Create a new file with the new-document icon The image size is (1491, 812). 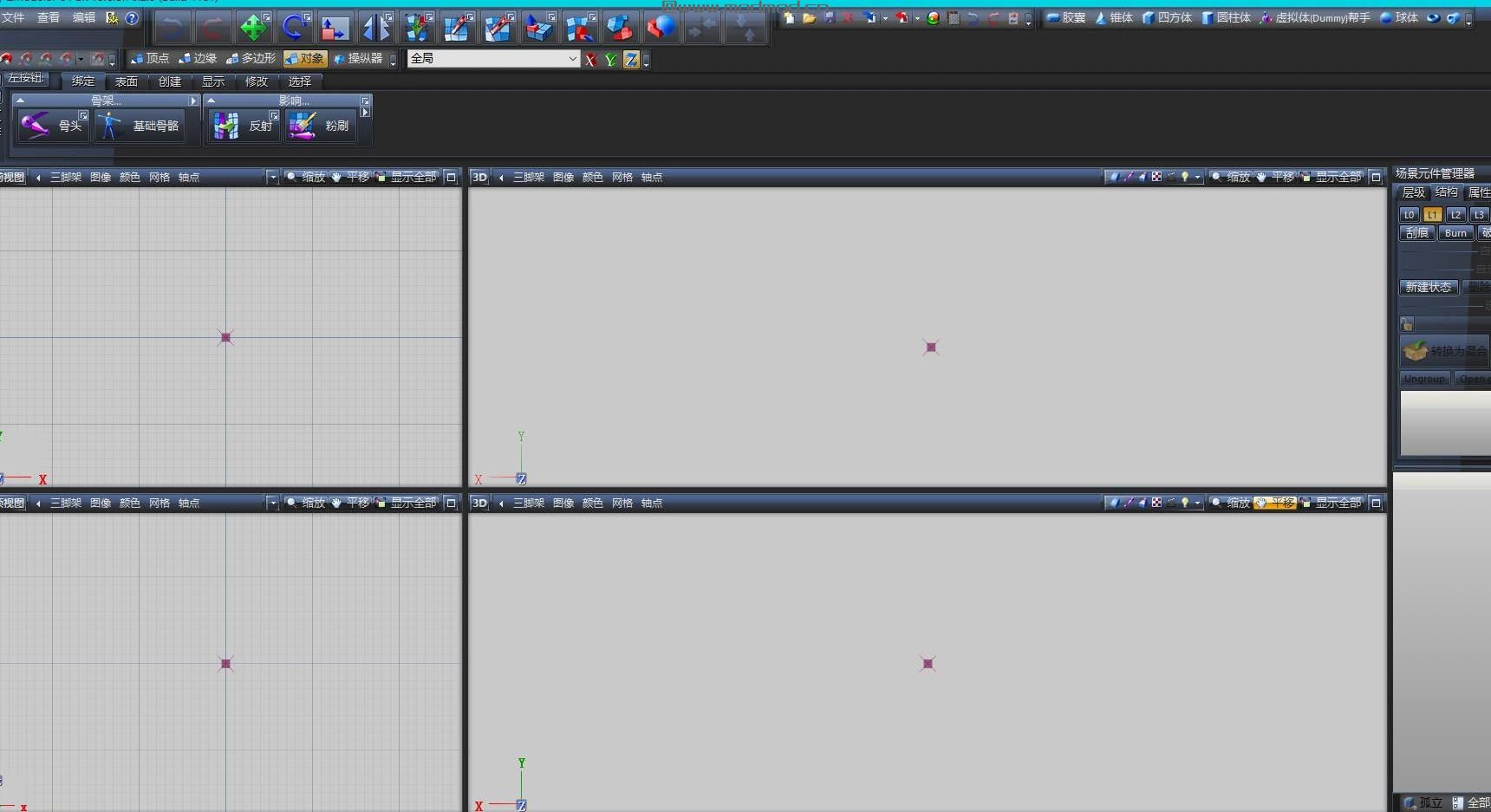tap(789, 17)
